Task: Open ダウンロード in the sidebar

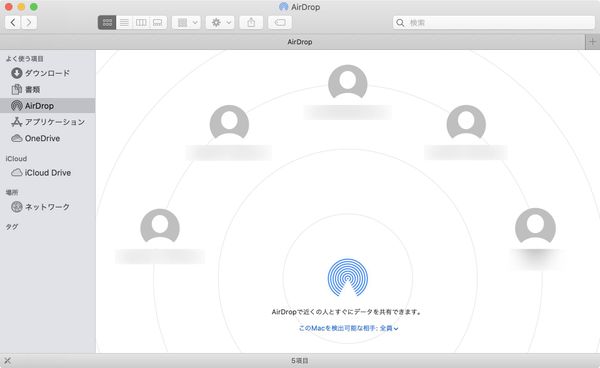Action: 47,73
